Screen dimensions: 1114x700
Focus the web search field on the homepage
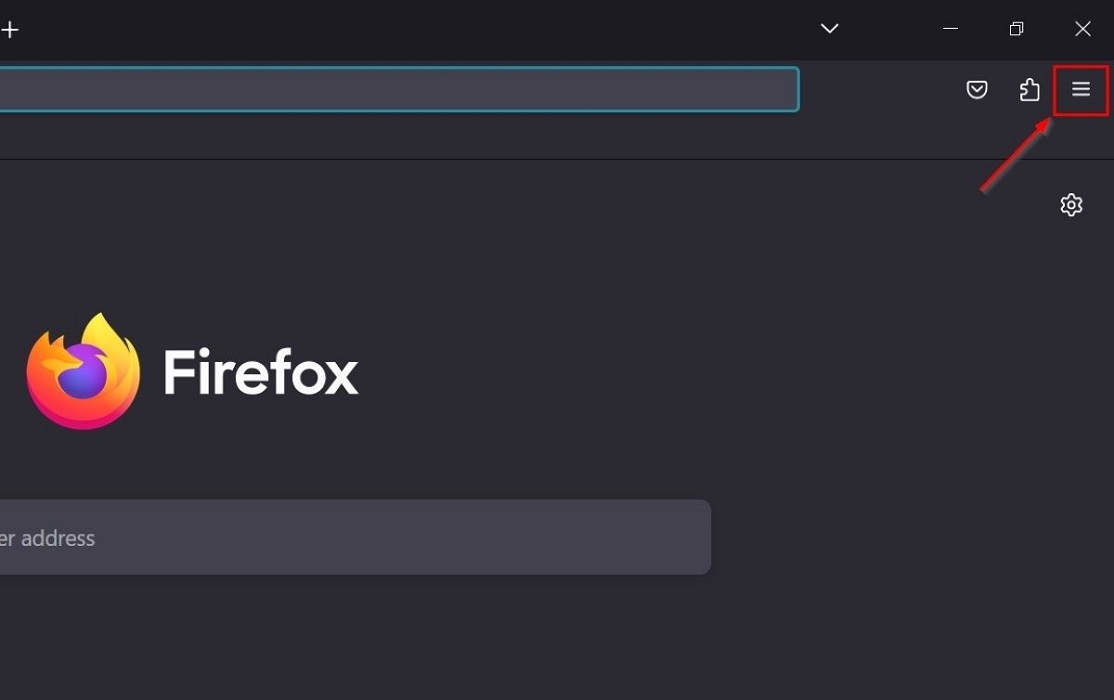[x=355, y=537]
